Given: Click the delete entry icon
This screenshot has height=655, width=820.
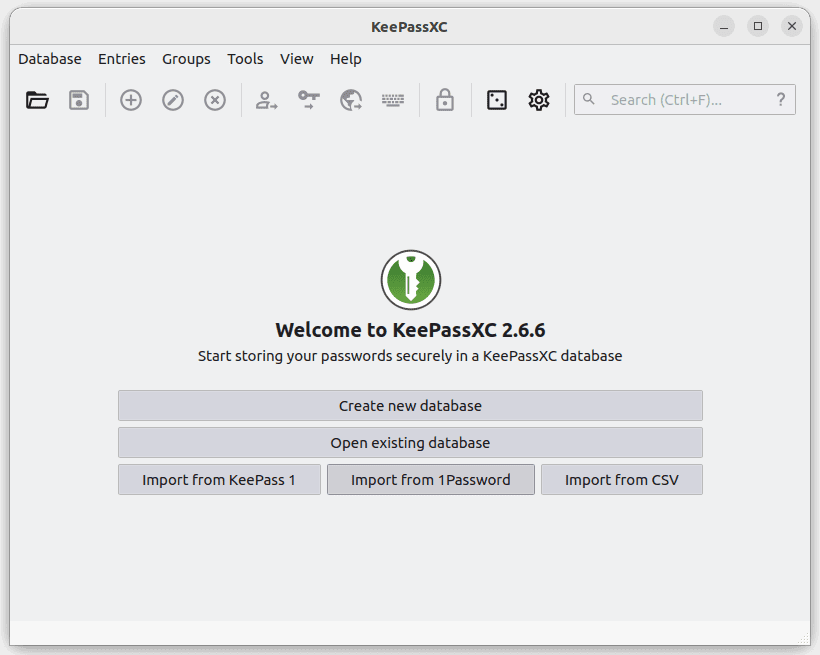Looking at the screenshot, I should click(214, 100).
